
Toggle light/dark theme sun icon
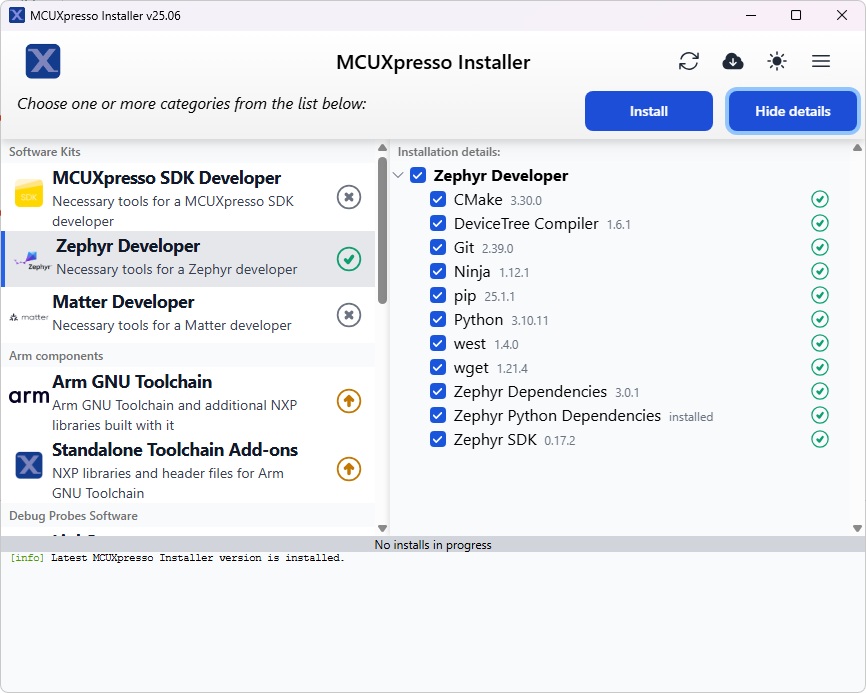(x=777, y=61)
